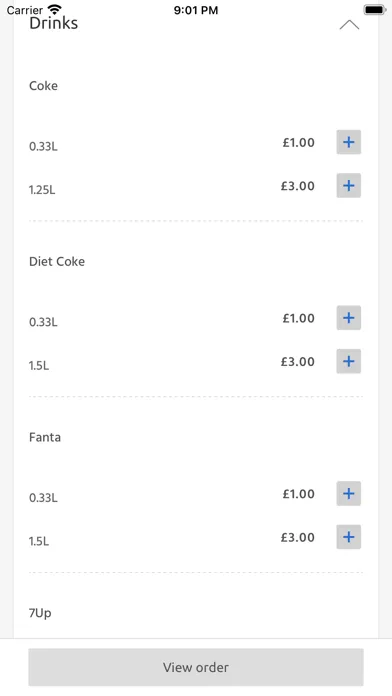Image resolution: width=392 pixels, height=696 pixels.
Task: Tap the £3.00 price for Diet Coke 1.5L
Action: pyautogui.click(x=297, y=362)
